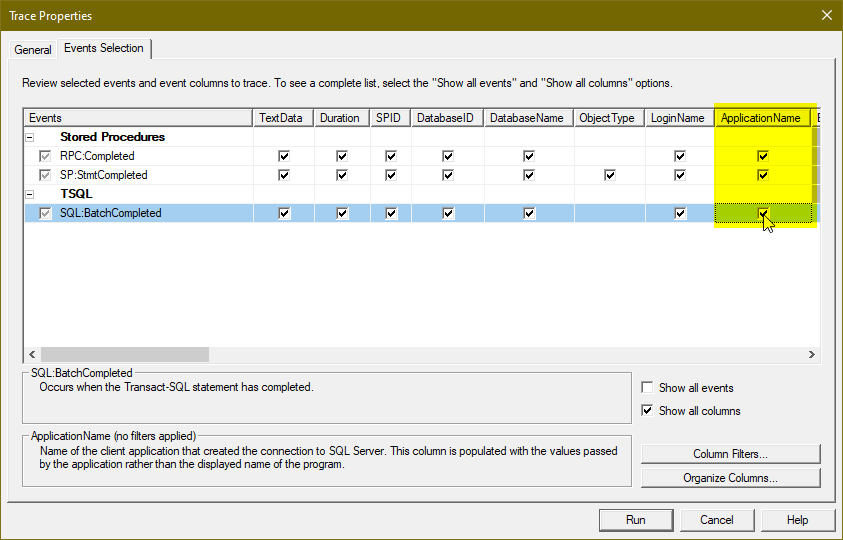Screen dimensions: 843x540
Task: Click the ObjectType column header
Action: (x=610, y=118)
